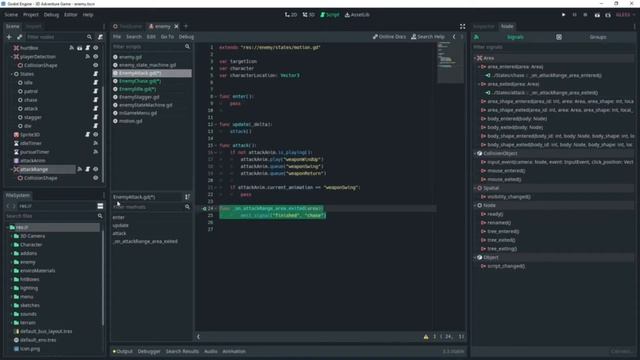Open the Scene menu

(x=11, y=15)
